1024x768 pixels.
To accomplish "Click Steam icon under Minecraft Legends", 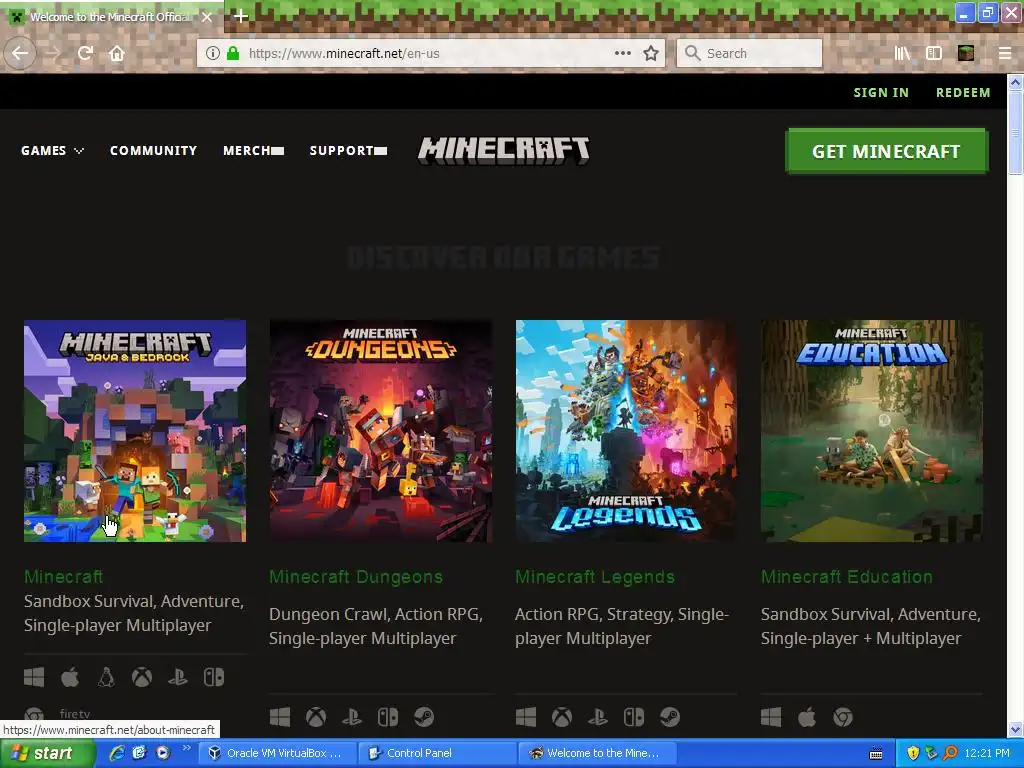I will coord(669,717).
